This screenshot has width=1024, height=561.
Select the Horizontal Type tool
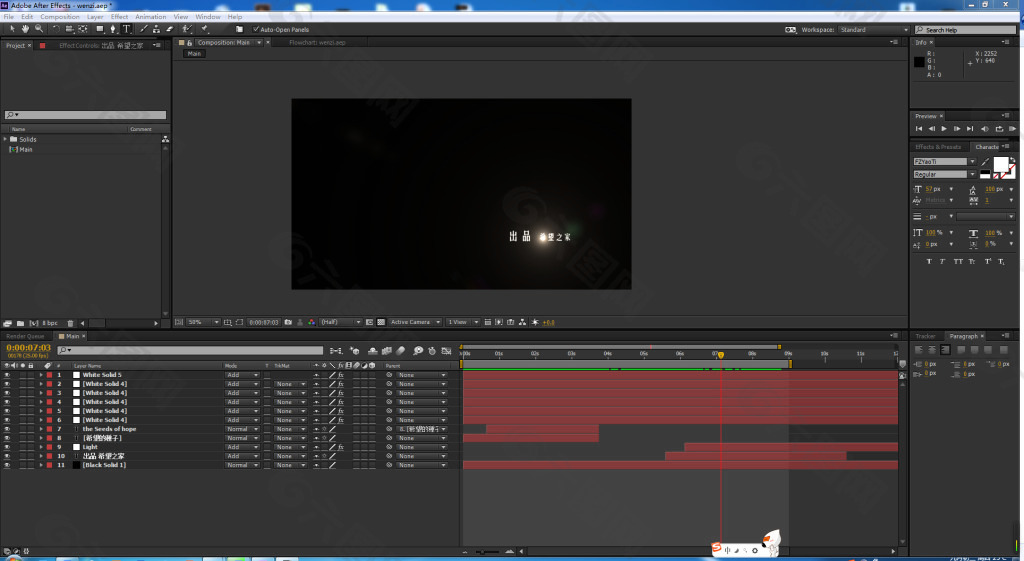click(x=127, y=29)
